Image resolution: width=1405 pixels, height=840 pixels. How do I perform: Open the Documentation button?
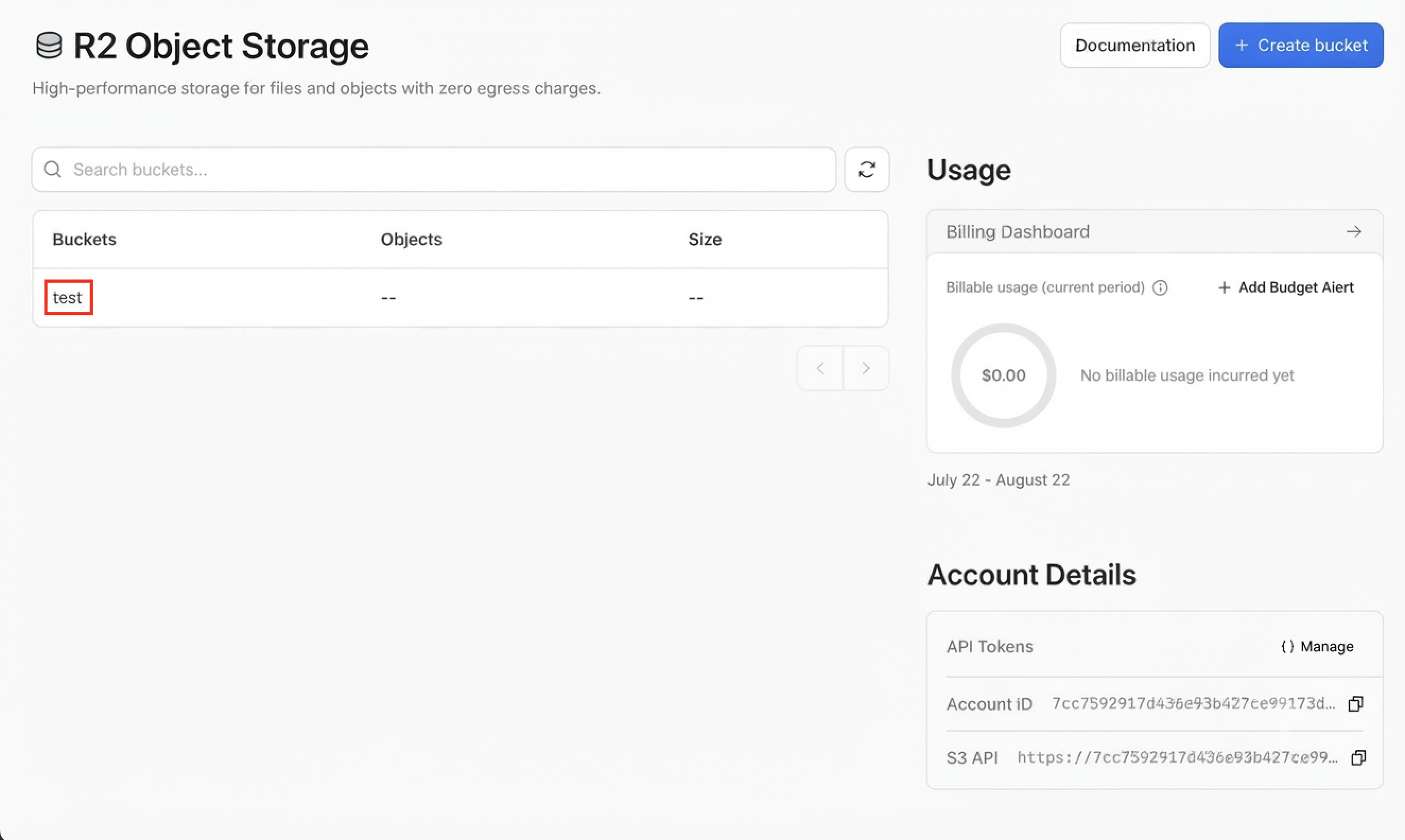[x=1135, y=45]
